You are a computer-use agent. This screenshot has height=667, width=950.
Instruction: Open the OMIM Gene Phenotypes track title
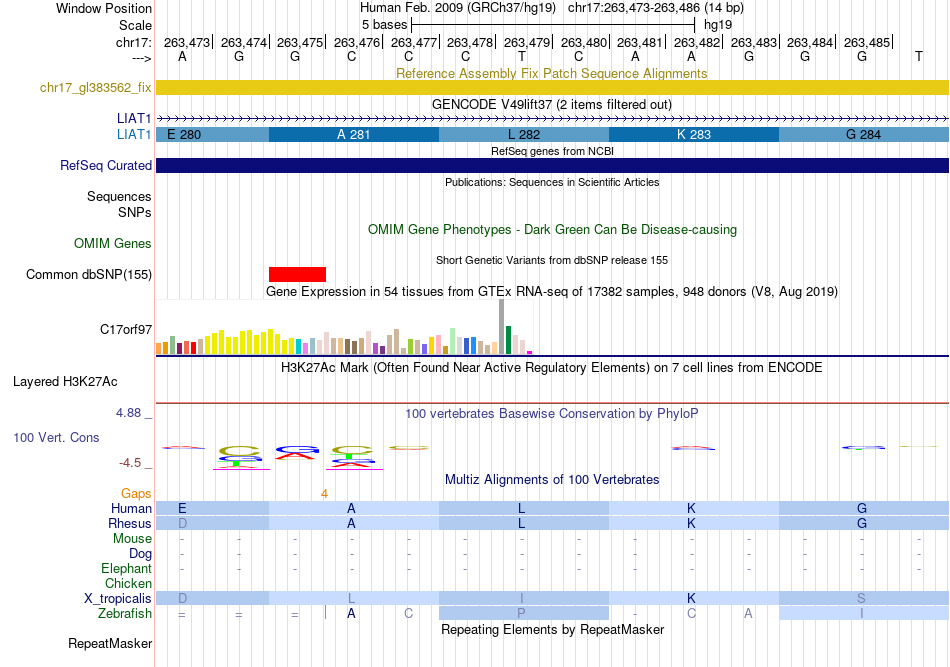[552, 230]
